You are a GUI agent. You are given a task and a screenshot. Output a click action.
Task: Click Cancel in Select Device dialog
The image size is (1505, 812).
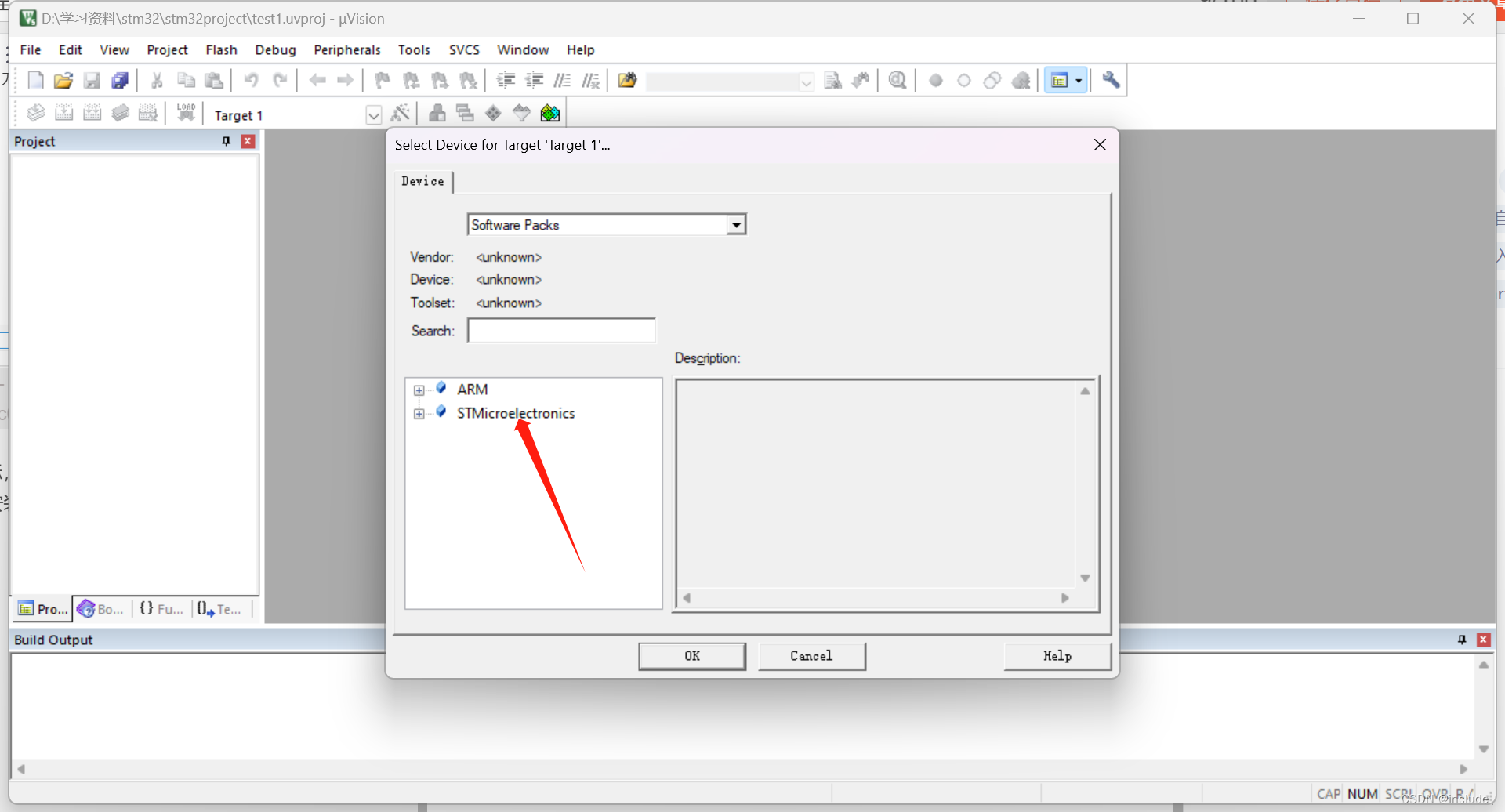[x=811, y=656]
